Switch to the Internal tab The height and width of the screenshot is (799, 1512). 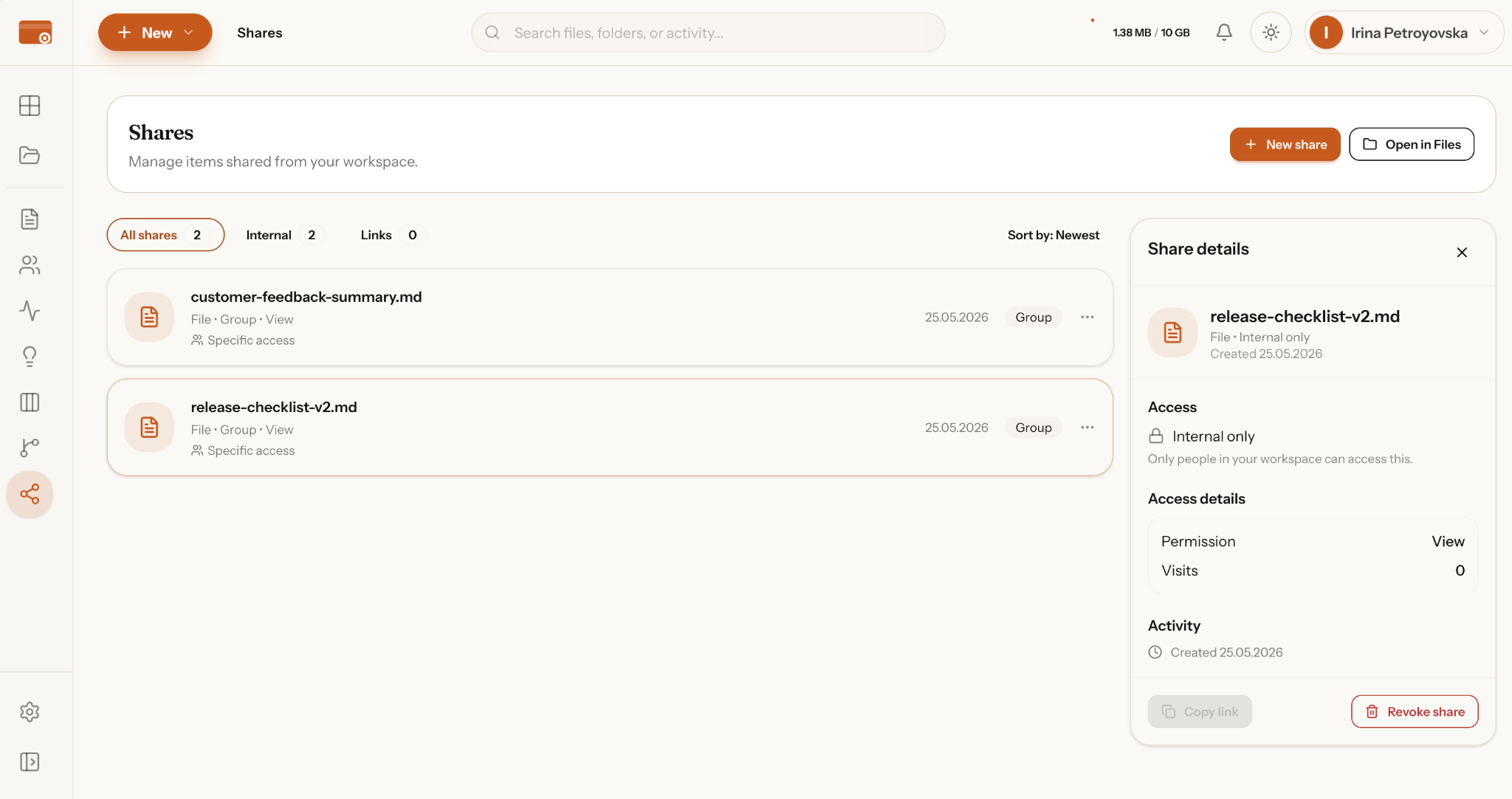pyautogui.click(x=284, y=235)
